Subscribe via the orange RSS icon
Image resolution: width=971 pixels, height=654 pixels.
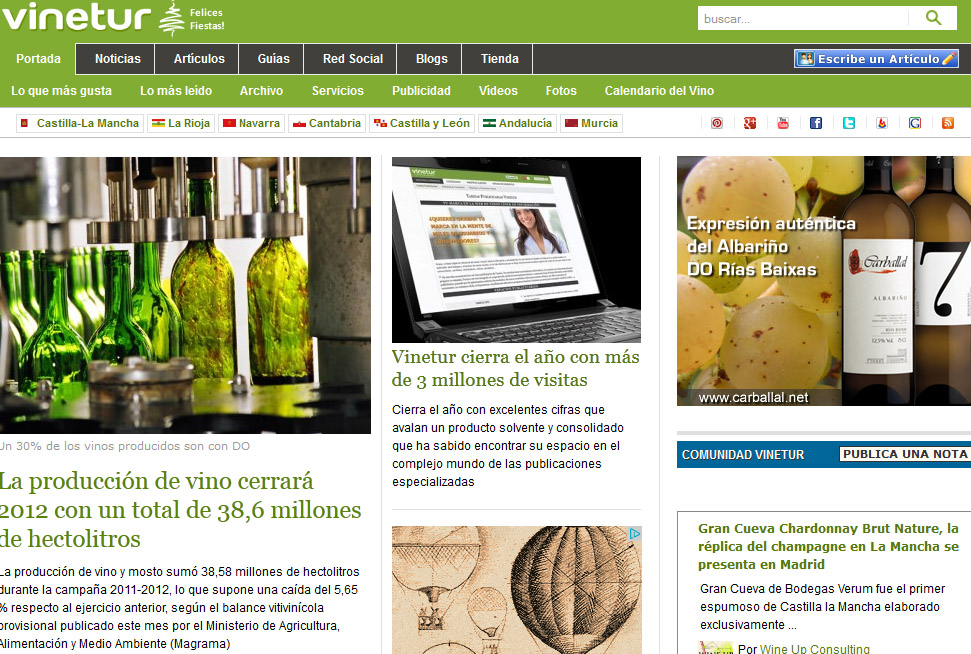pos(947,123)
